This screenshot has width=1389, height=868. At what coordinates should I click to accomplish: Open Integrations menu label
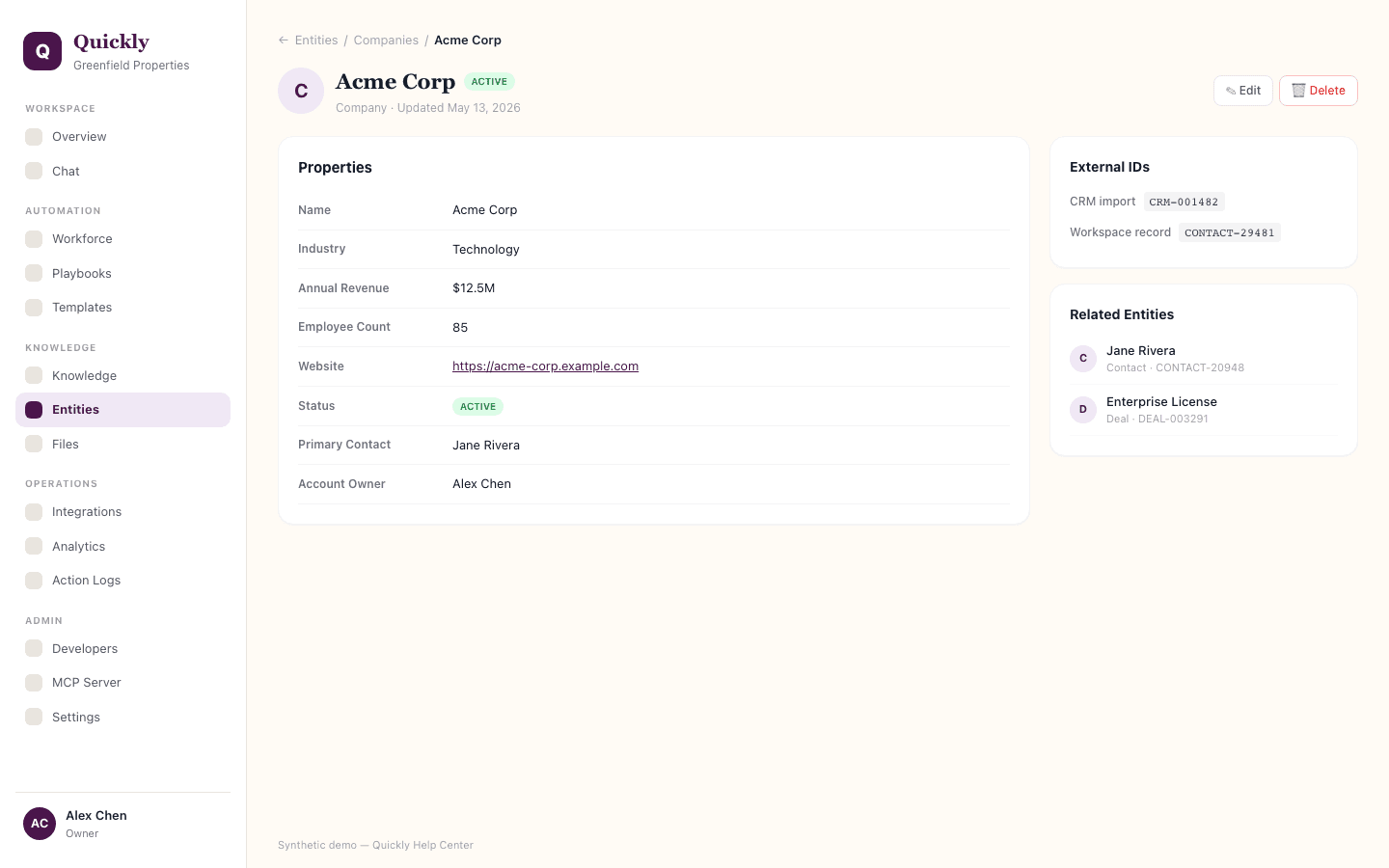pos(87,512)
